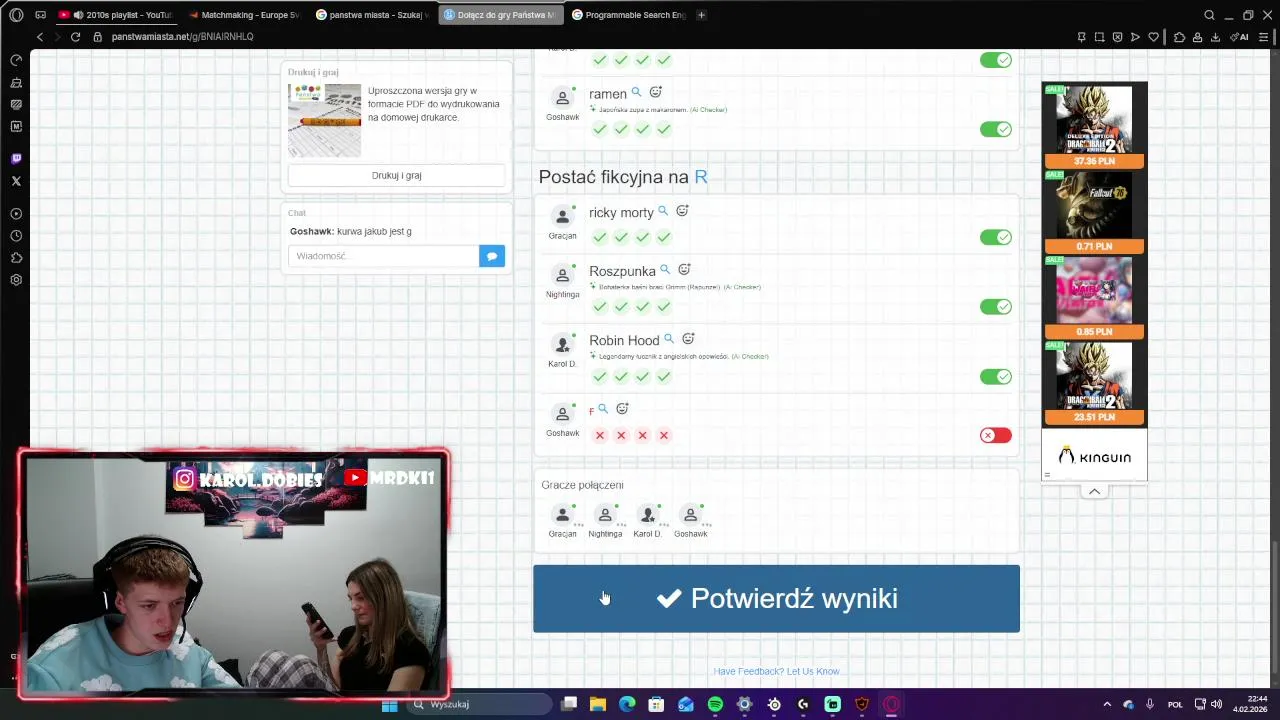1280x720 pixels.
Task: Add emoji reaction to Robin Hood
Action: tap(688, 339)
